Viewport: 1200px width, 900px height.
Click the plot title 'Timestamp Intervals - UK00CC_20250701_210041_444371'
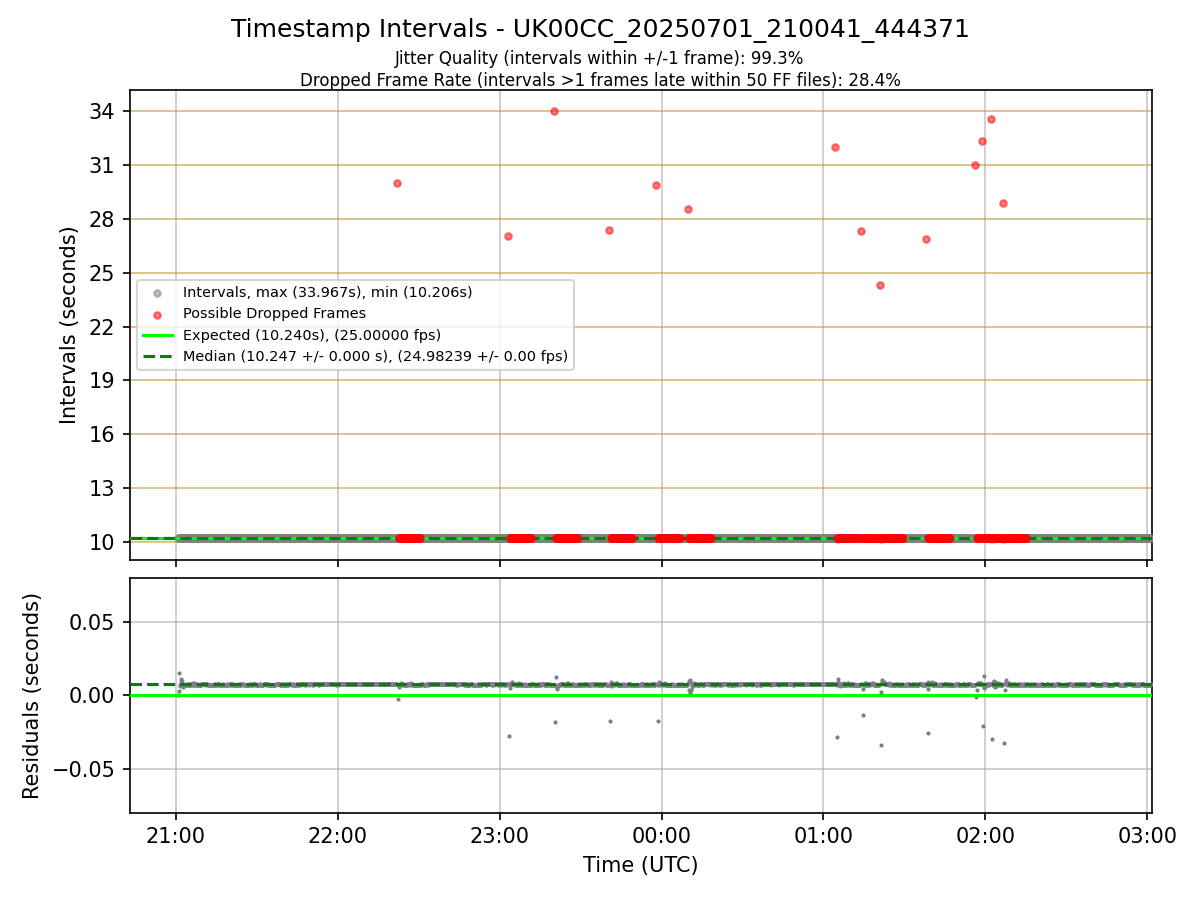coord(600,29)
